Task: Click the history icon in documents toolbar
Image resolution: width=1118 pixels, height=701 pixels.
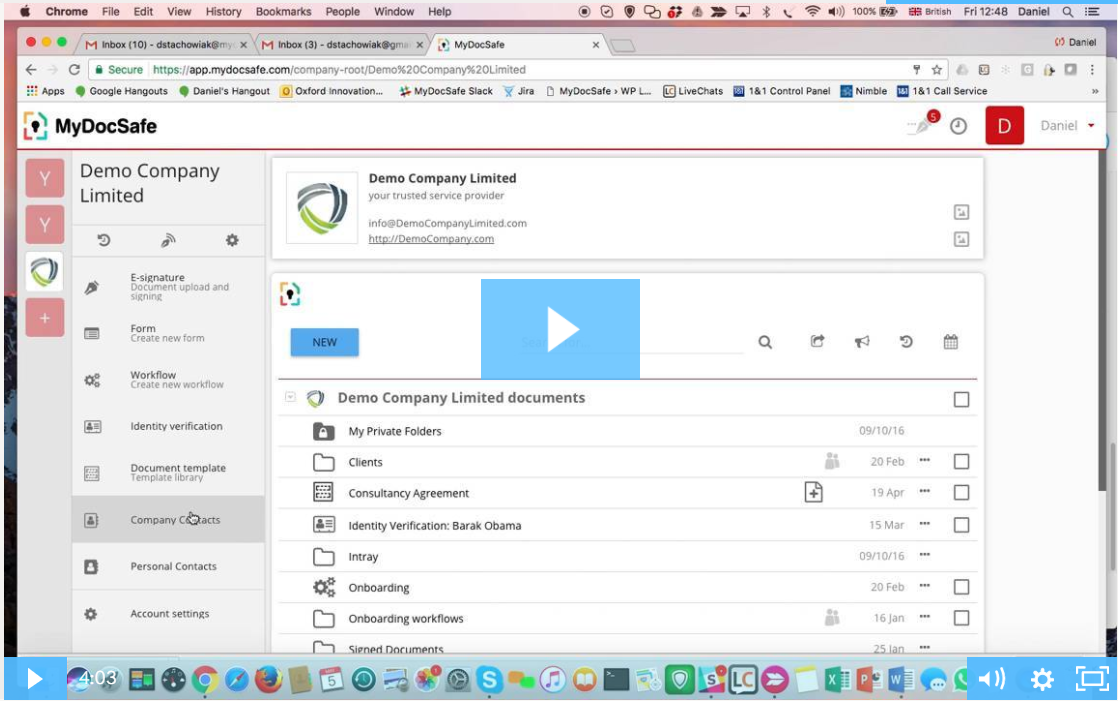Action: coord(906,342)
